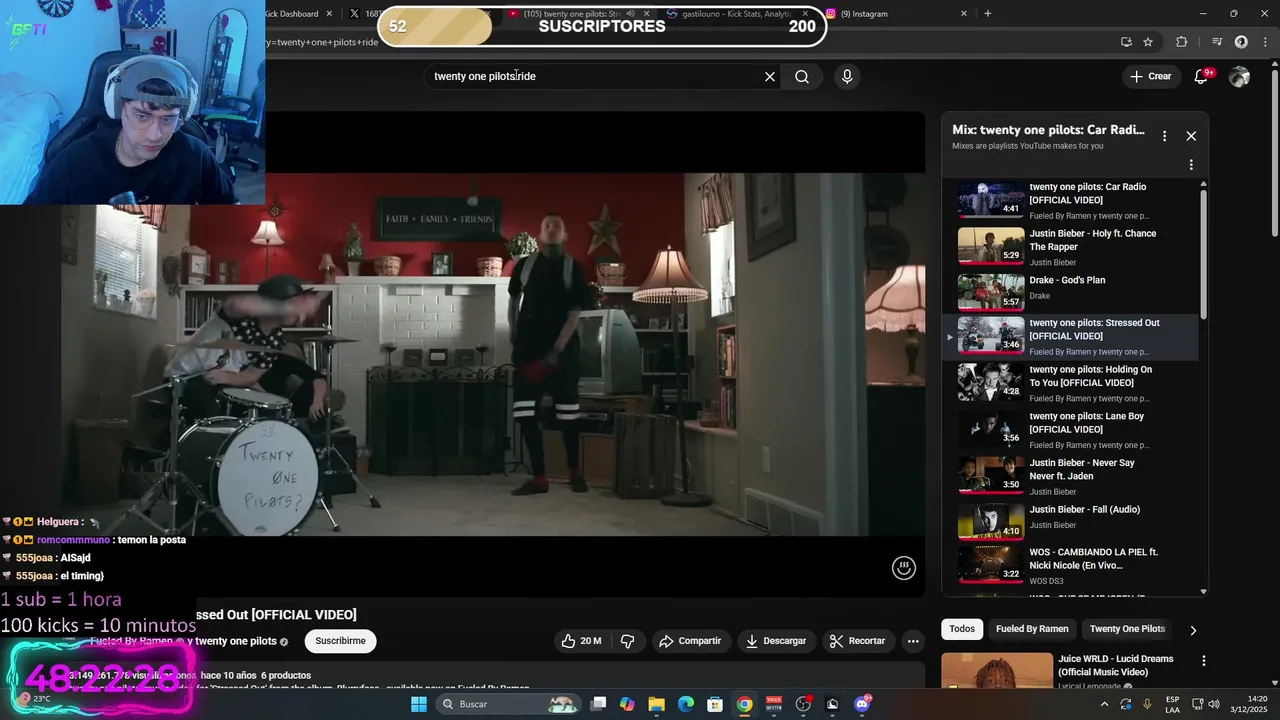
Task: Clear the YouTube search box text
Action: 770,76
